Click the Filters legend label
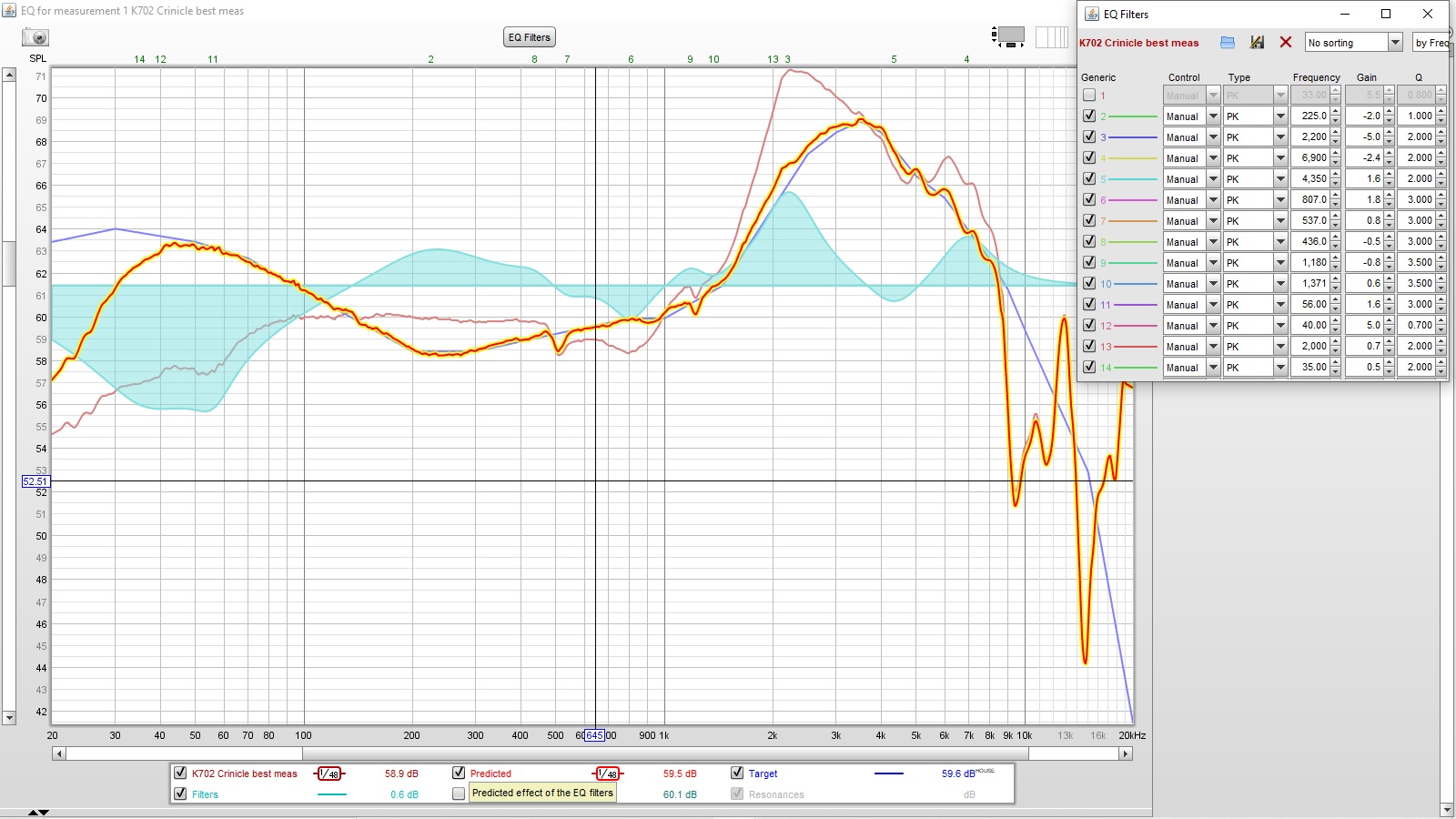This screenshot has height=819, width=1456. click(205, 794)
